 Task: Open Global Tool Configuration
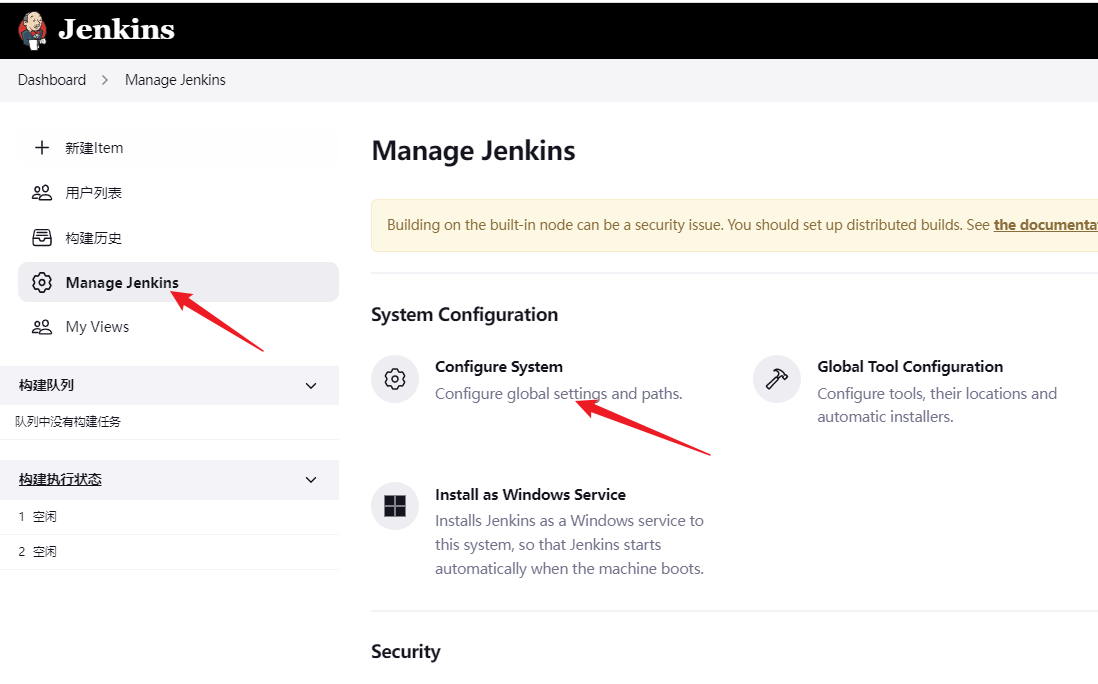pyautogui.click(x=910, y=367)
